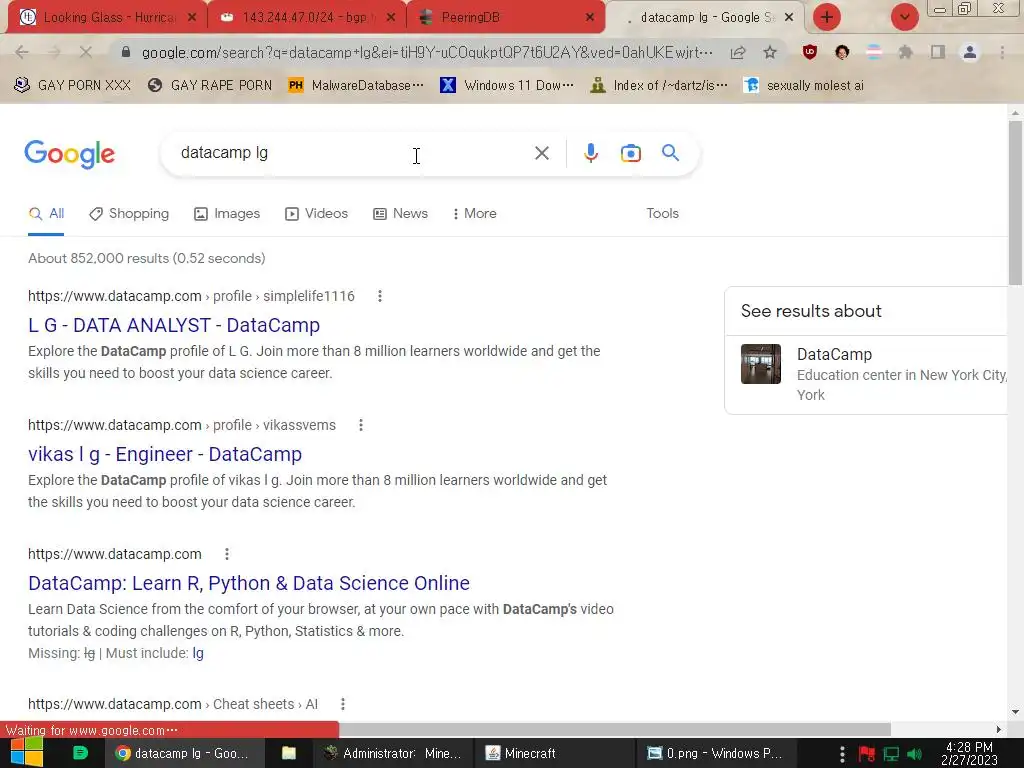Open the MalwareDatabase bookmark
Viewport: 1024px width, 768px height.
pos(356,86)
